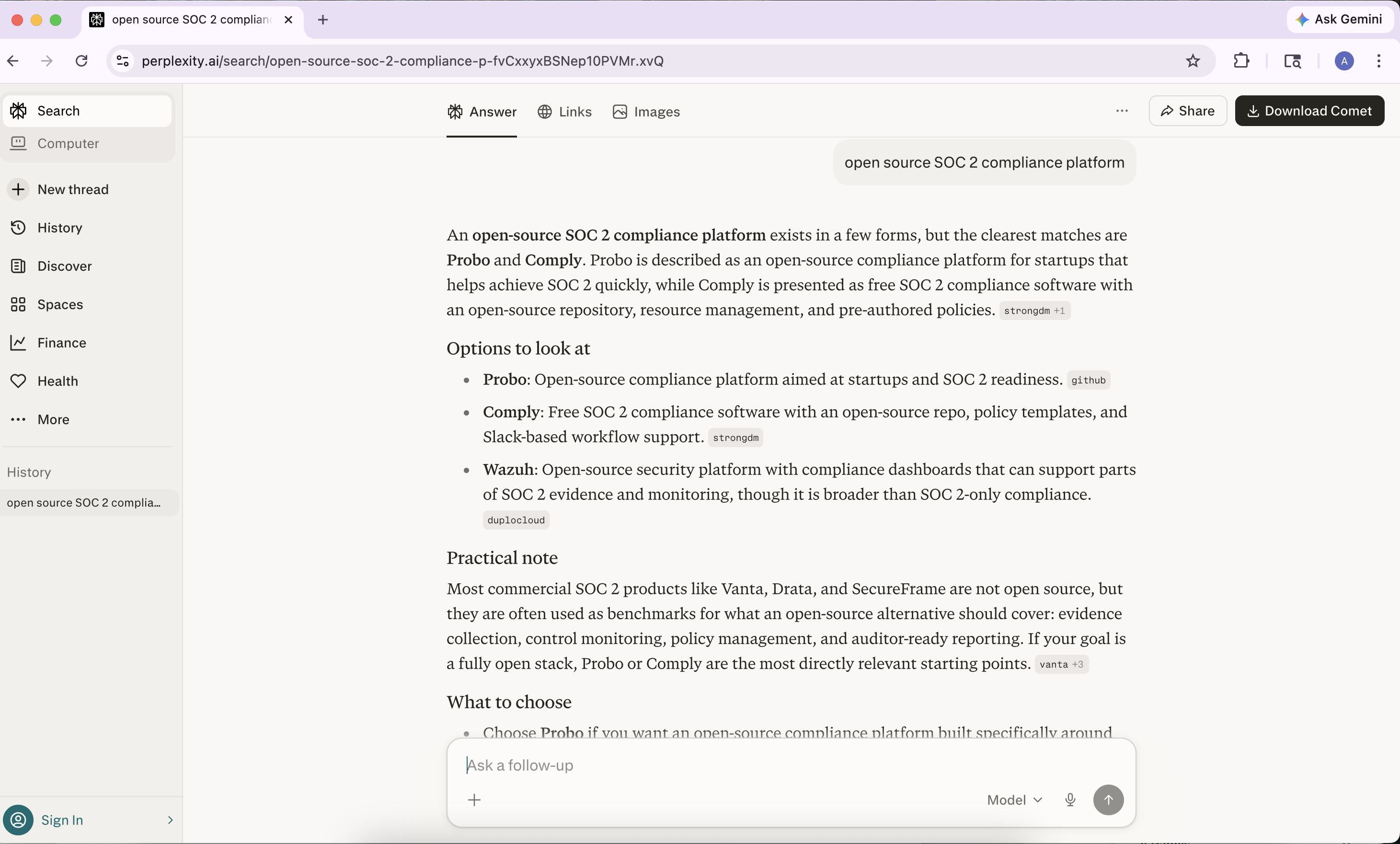Screen dimensions: 1400x844
Task: Switch to the Images tab
Action: click(x=647, y=112)
